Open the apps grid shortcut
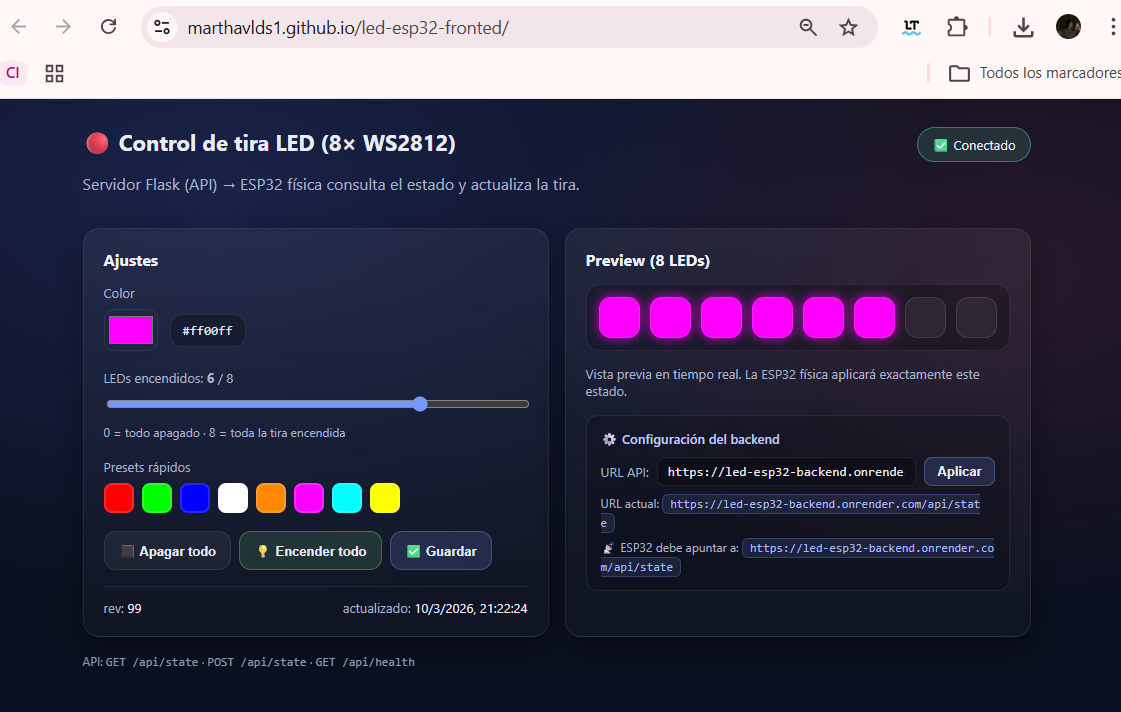Image resolution: width=1121 pixels, height=712 pixels. (x=54, y=74)
